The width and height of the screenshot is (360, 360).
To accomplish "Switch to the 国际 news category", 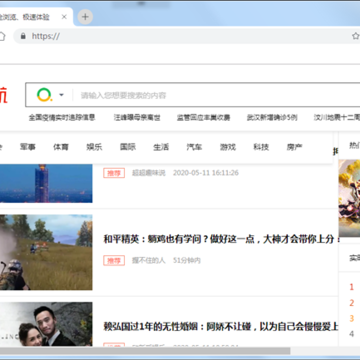I will 128,147.
